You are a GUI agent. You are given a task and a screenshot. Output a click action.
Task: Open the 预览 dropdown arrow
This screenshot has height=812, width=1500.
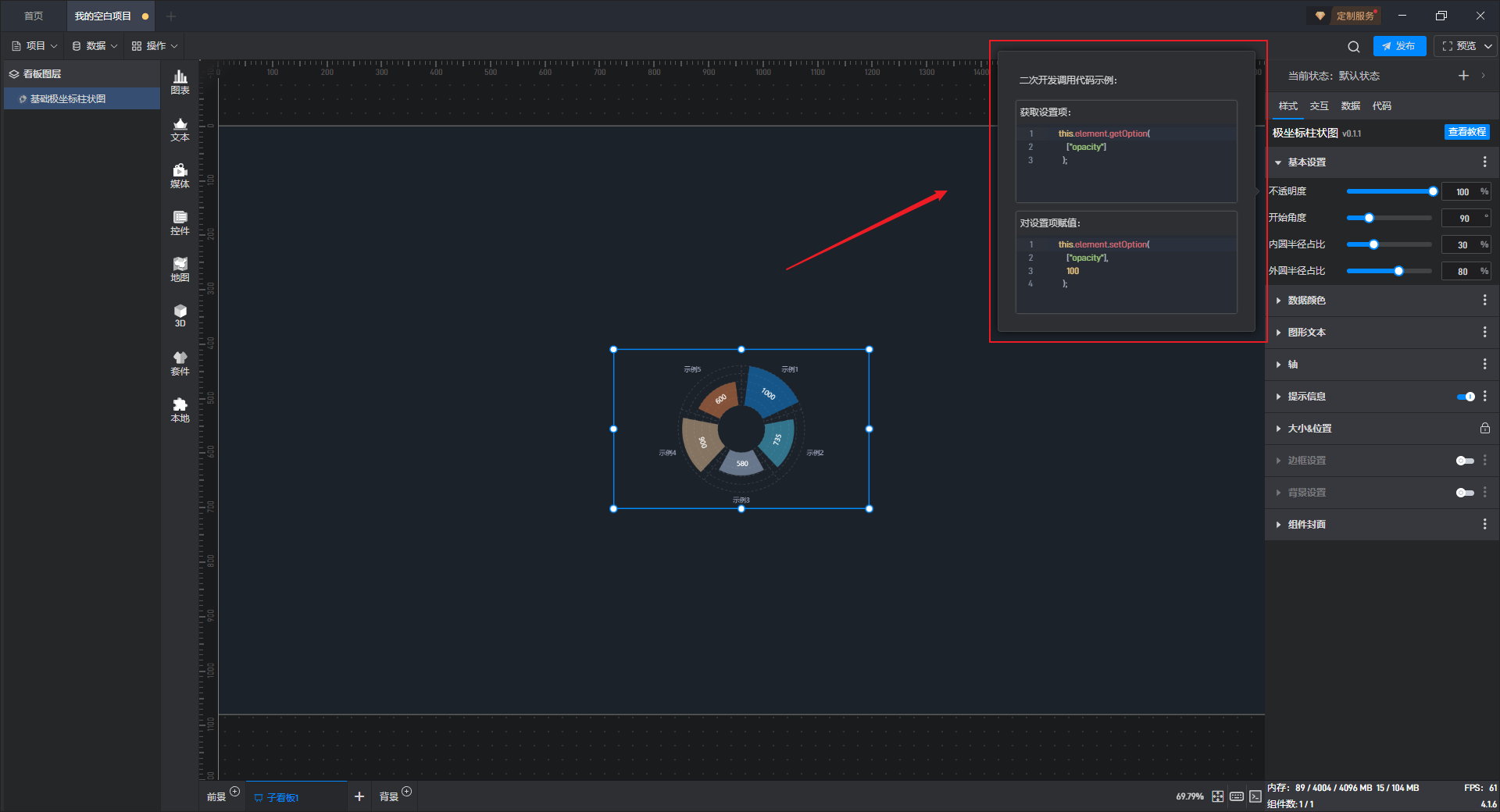tap(1488, 46)
